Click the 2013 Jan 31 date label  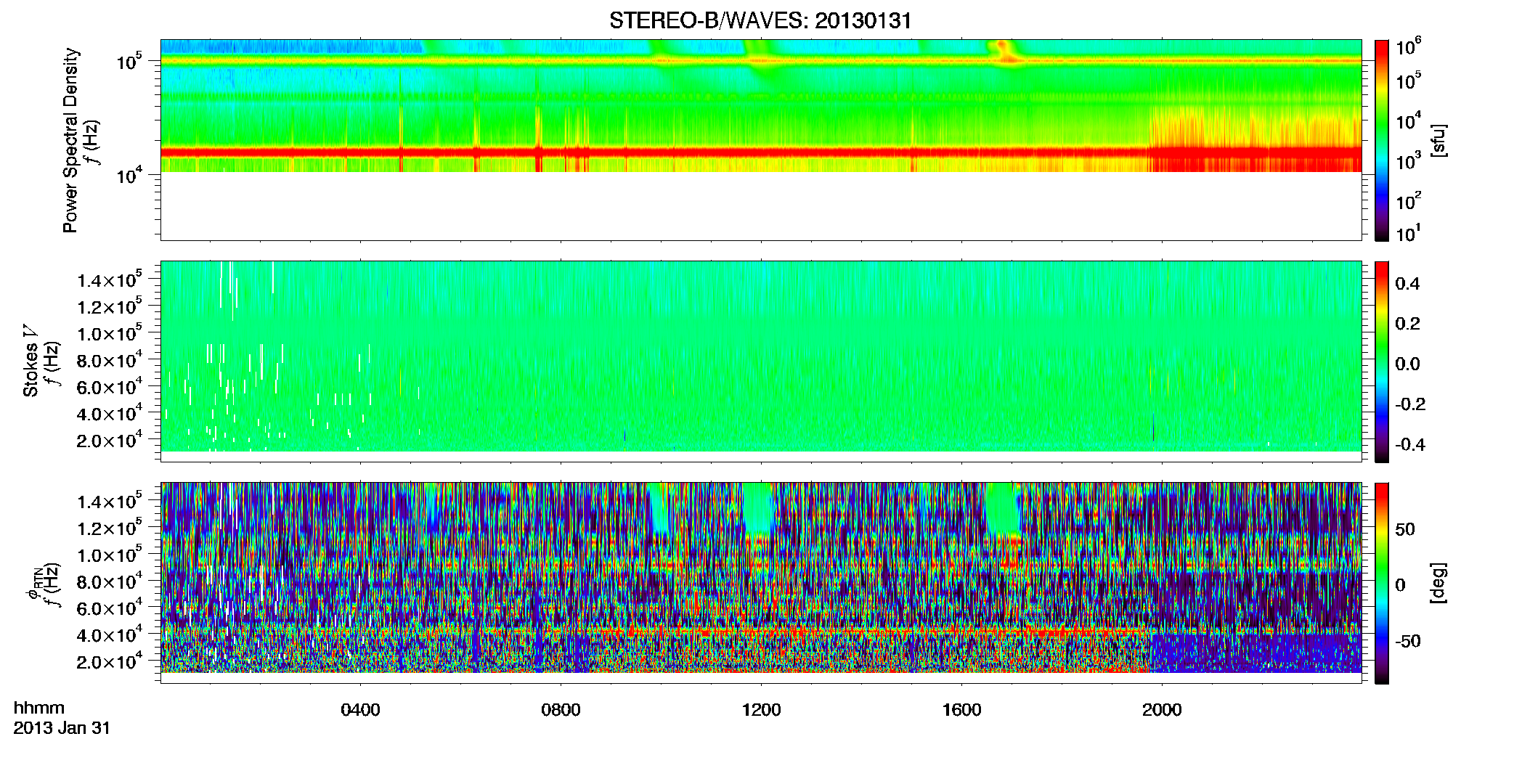click(62, 728)
